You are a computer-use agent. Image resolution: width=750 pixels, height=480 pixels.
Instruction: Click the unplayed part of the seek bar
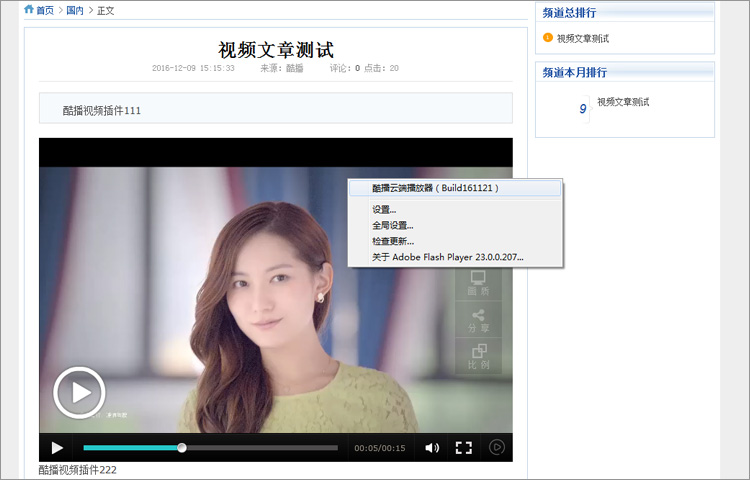[260, 448]
